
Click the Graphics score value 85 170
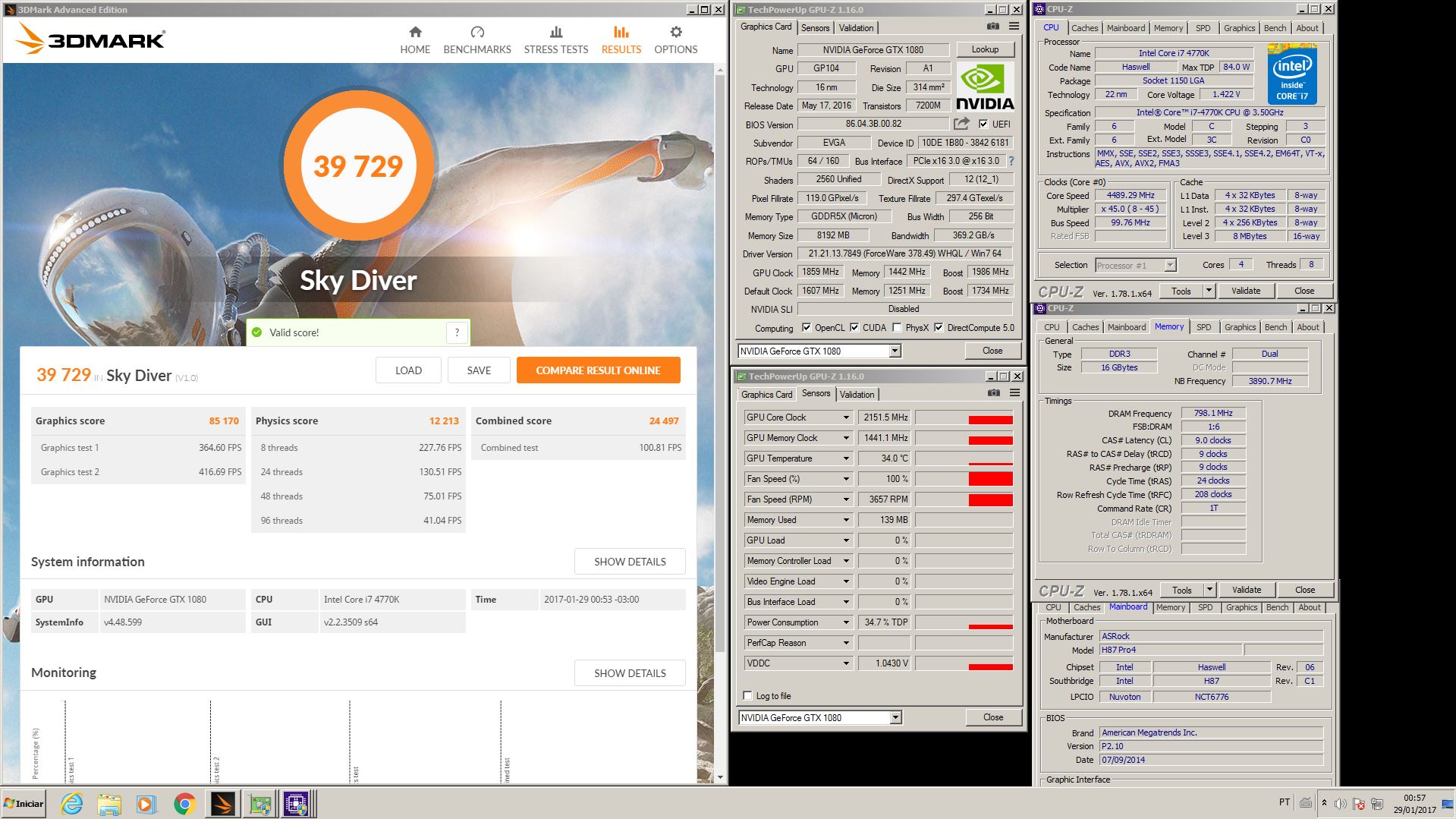point(224,421)
